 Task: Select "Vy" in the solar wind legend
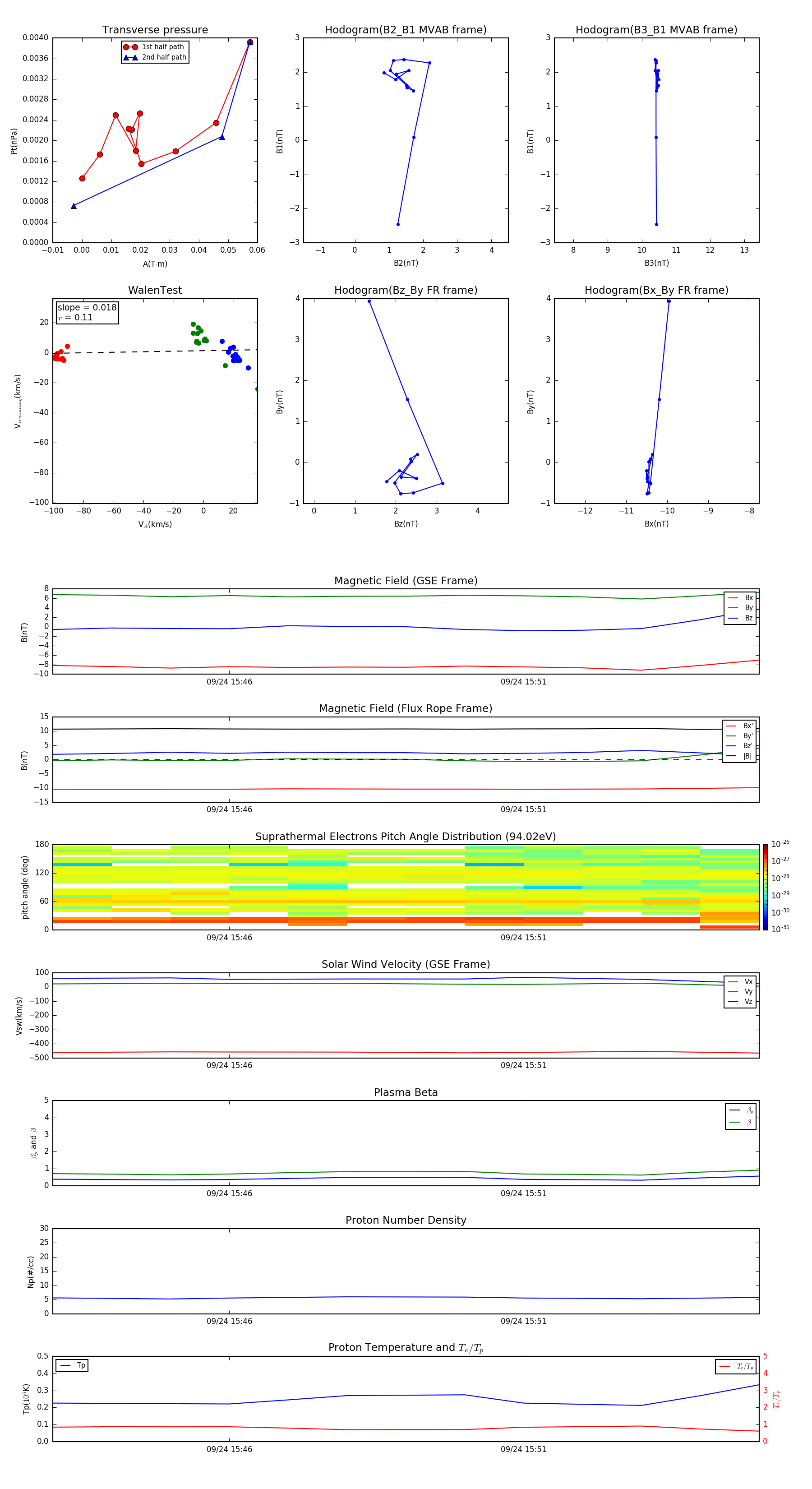740,991
